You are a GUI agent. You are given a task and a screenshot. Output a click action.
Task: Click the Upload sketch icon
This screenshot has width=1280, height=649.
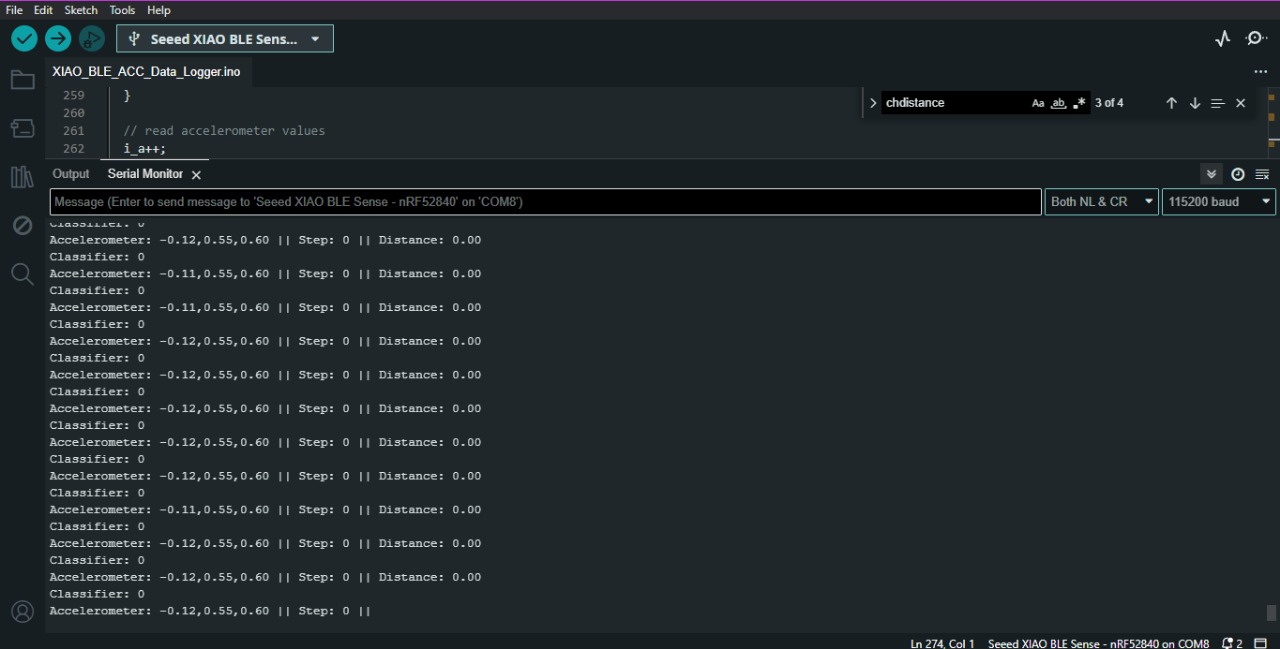point(57,38)
